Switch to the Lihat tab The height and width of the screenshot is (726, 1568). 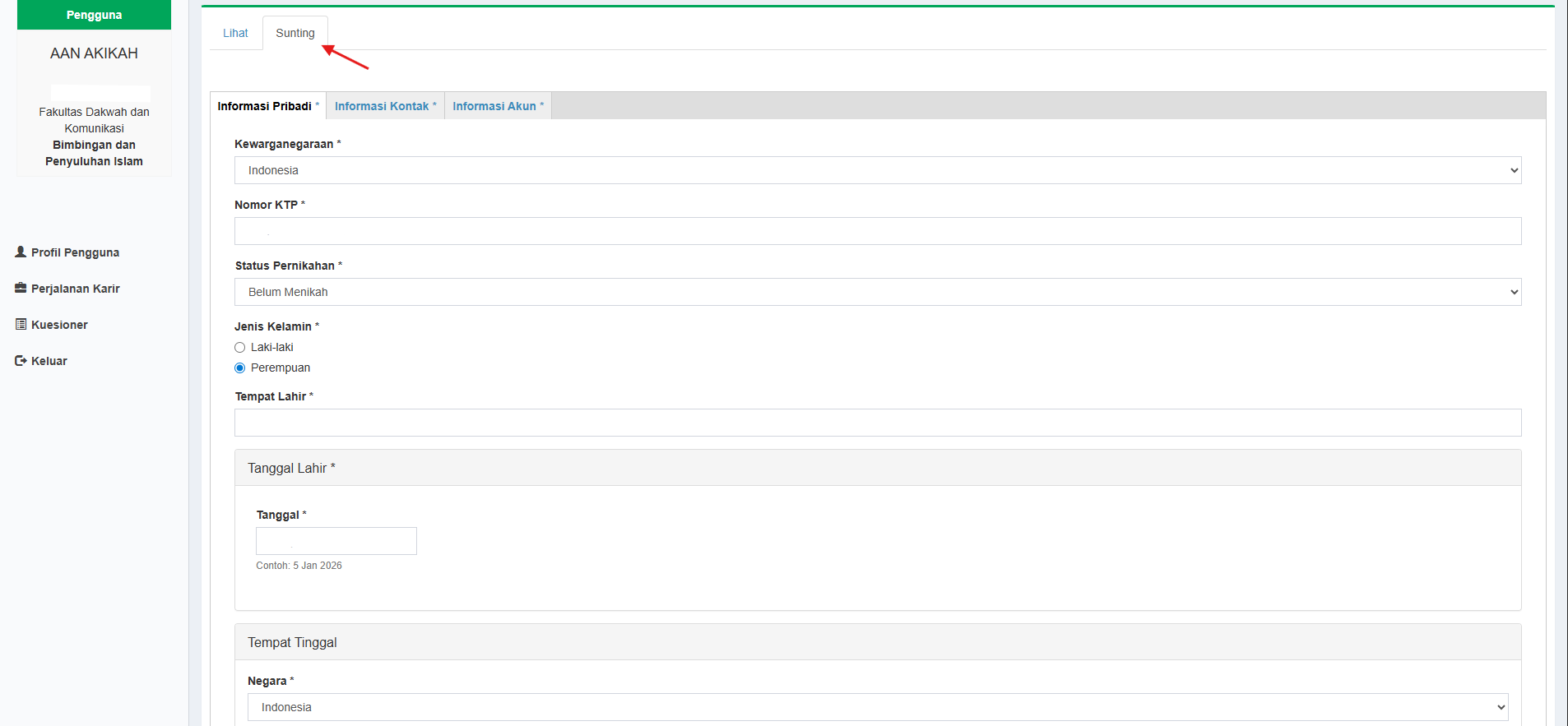point(235,33)
